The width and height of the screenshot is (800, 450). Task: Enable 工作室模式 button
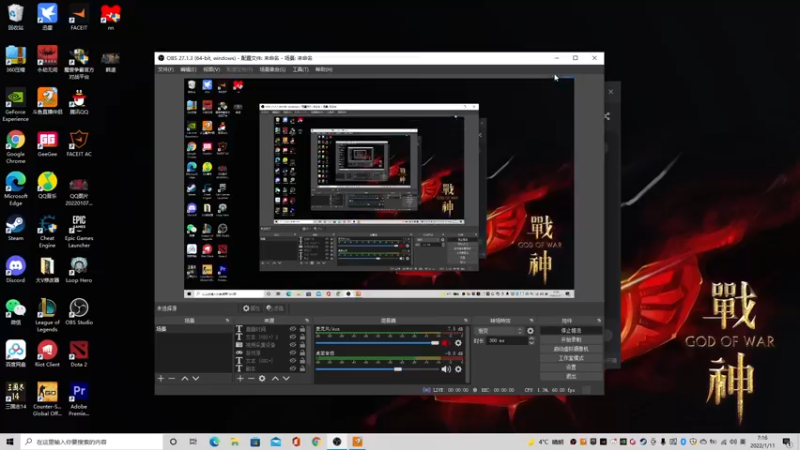coord(571,358)
